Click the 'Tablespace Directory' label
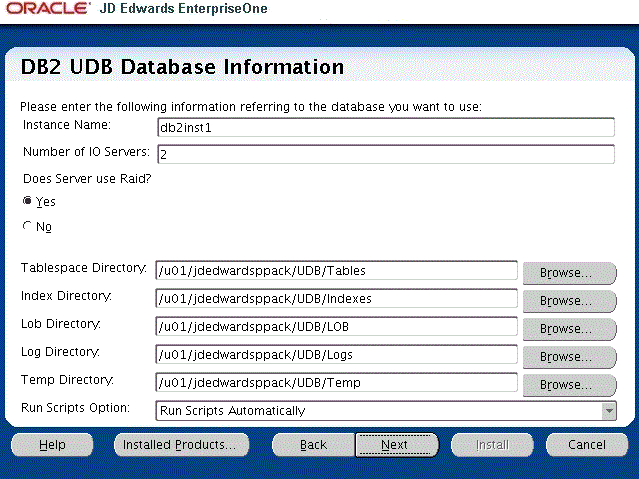 [x=84, y=268]
